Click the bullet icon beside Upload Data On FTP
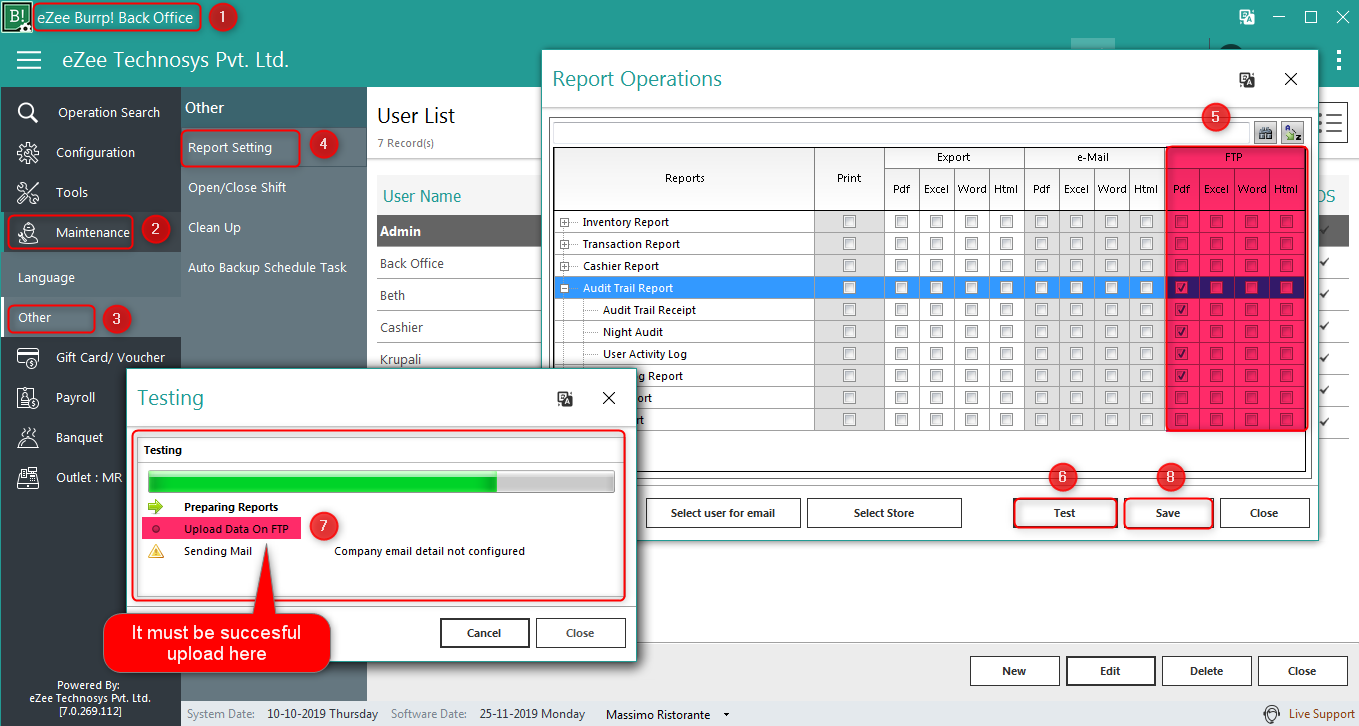 click(x=156, y=529)
